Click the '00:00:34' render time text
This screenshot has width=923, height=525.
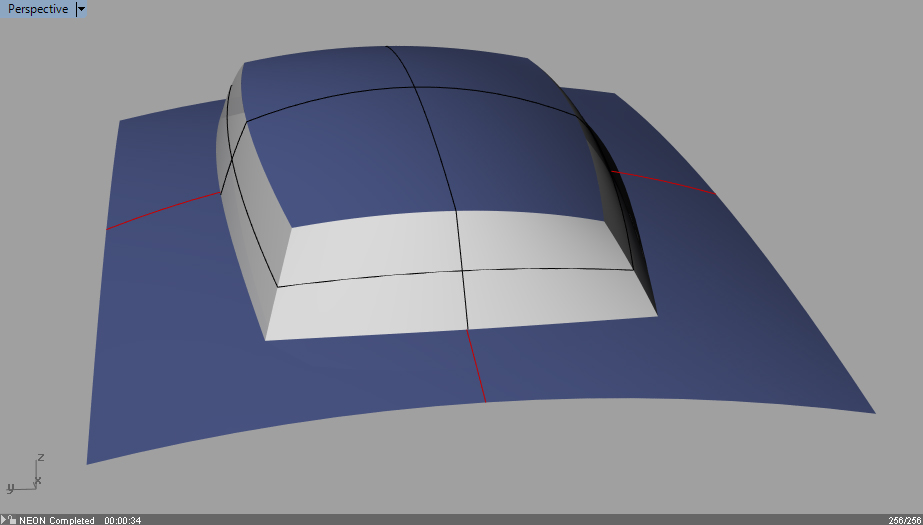tap(123, 520)
